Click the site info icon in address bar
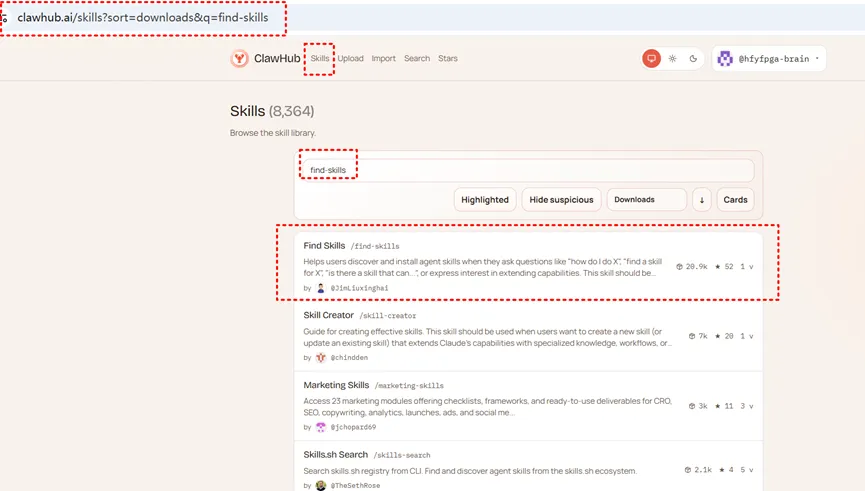 coord(4,18)
